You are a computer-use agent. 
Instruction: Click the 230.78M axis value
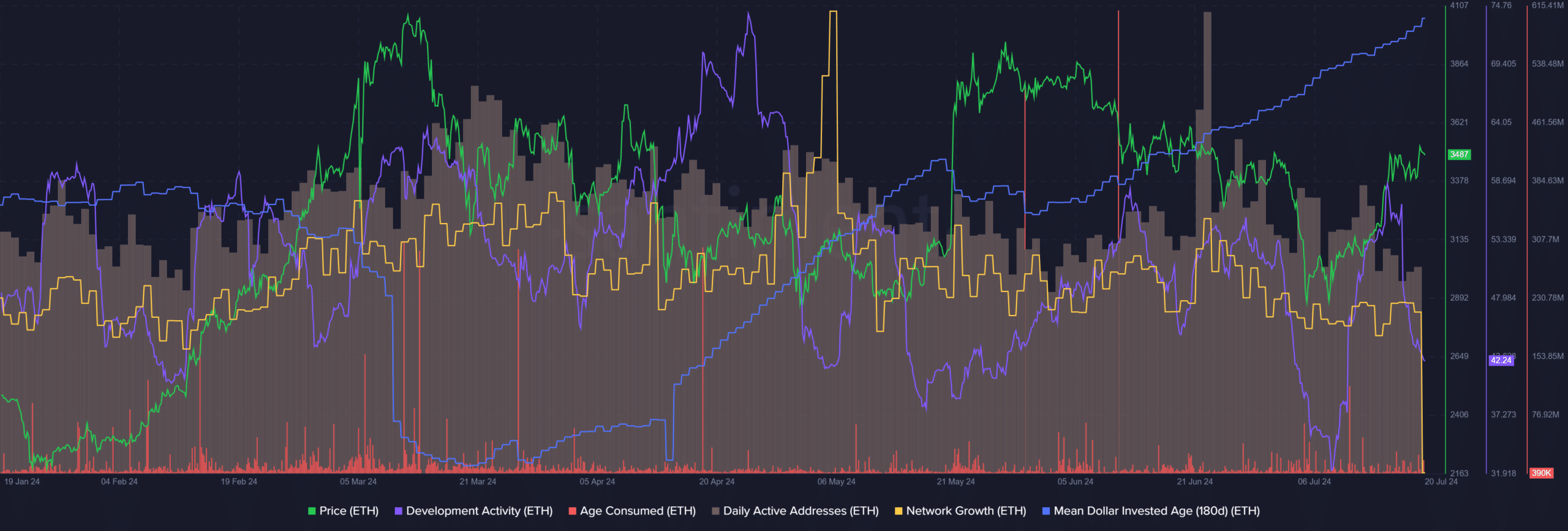[1548, 298]
